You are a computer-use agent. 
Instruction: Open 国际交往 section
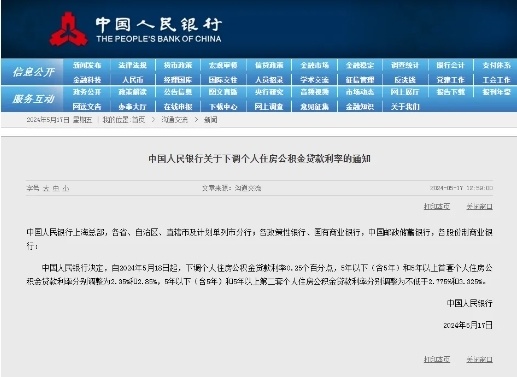(x=223, y=80)
